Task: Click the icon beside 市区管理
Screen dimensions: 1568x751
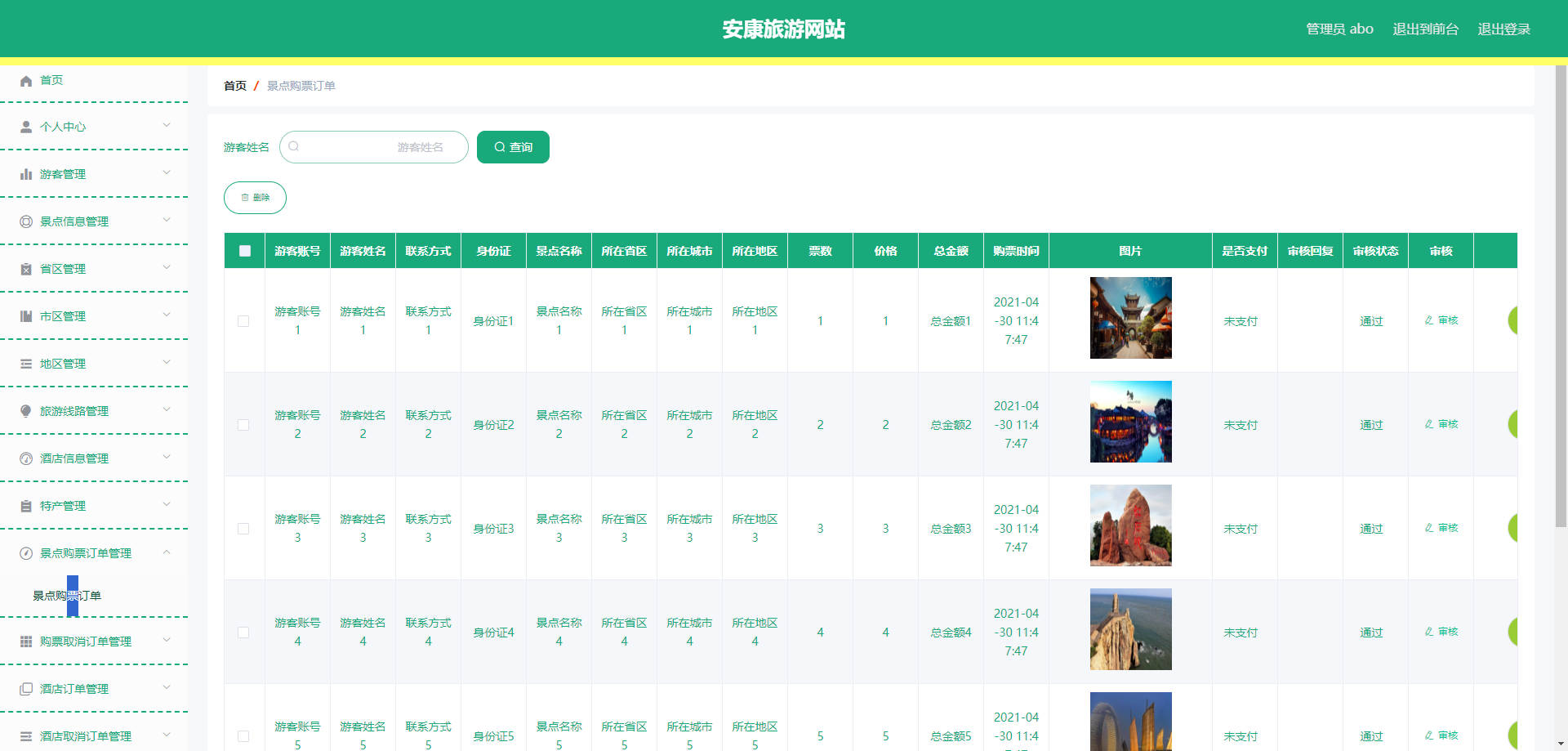Action: click(x=26, y=316)
